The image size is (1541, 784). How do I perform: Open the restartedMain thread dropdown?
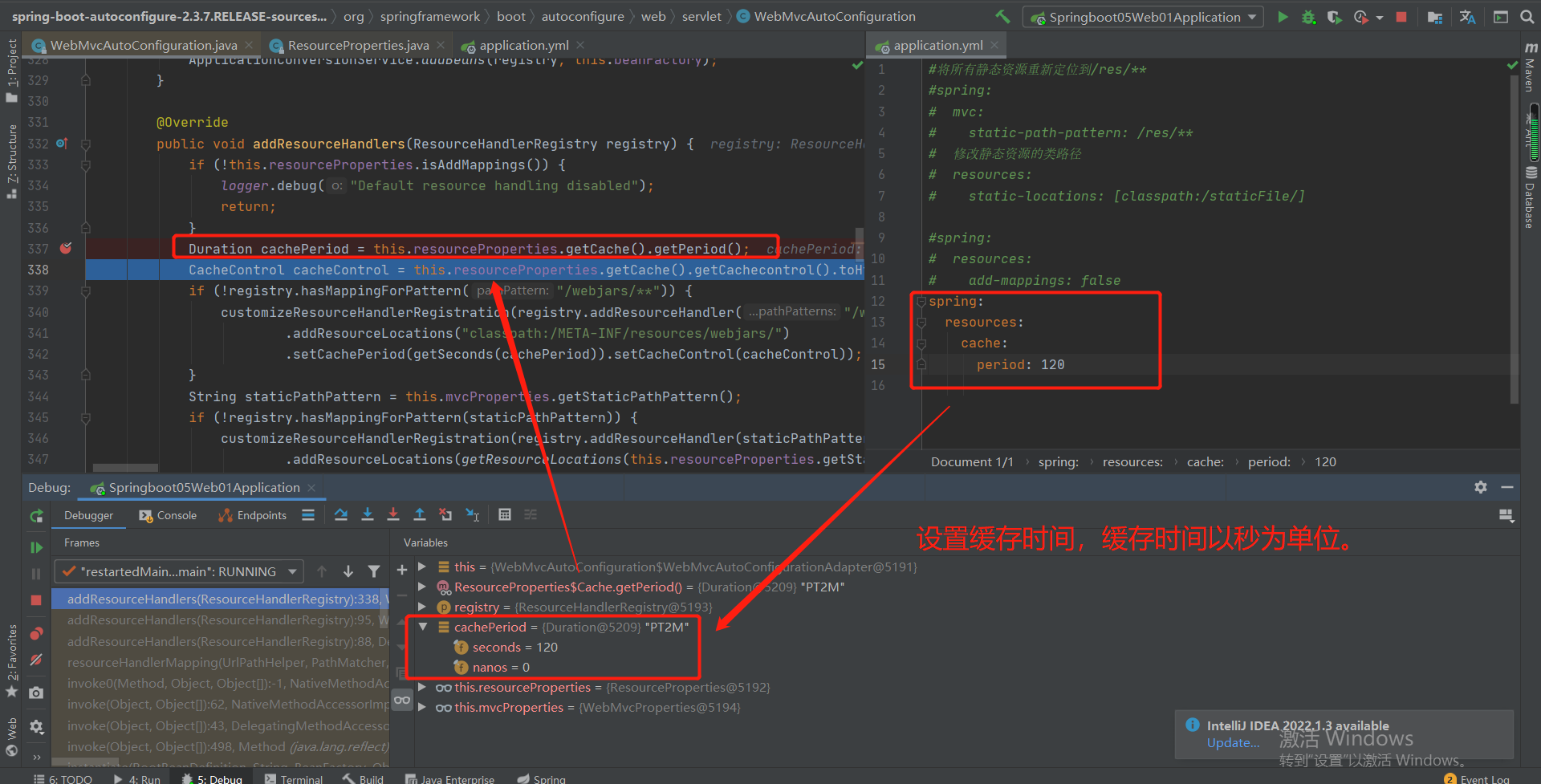click(179, 571)
